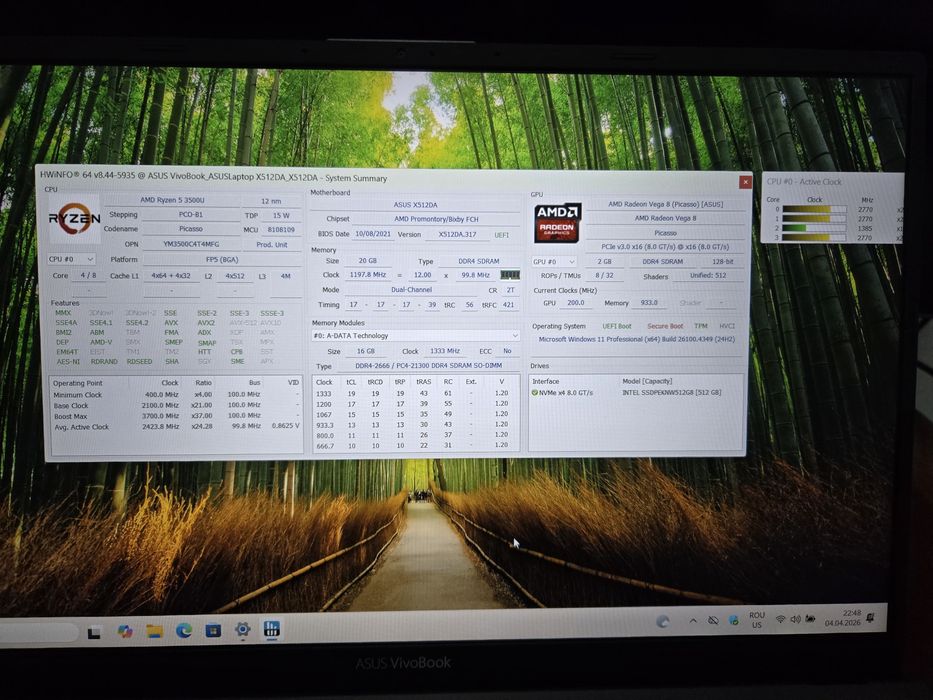Open the A-DATA Technology memory module dropdown
This screenshot has height=700, width=933.
pos(415,336)
